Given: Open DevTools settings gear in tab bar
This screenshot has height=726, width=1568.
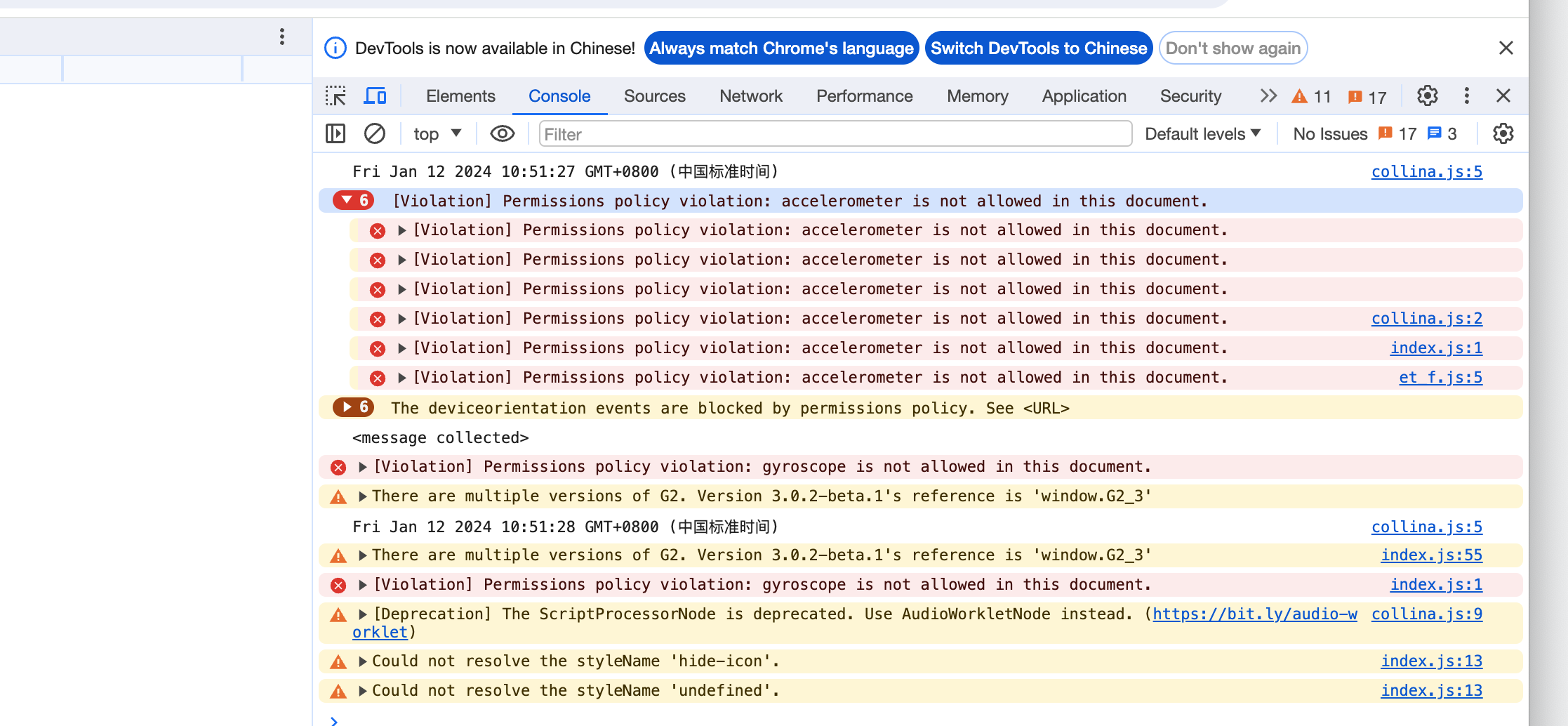Looking at the screenshot, I should click(1427, 96).
